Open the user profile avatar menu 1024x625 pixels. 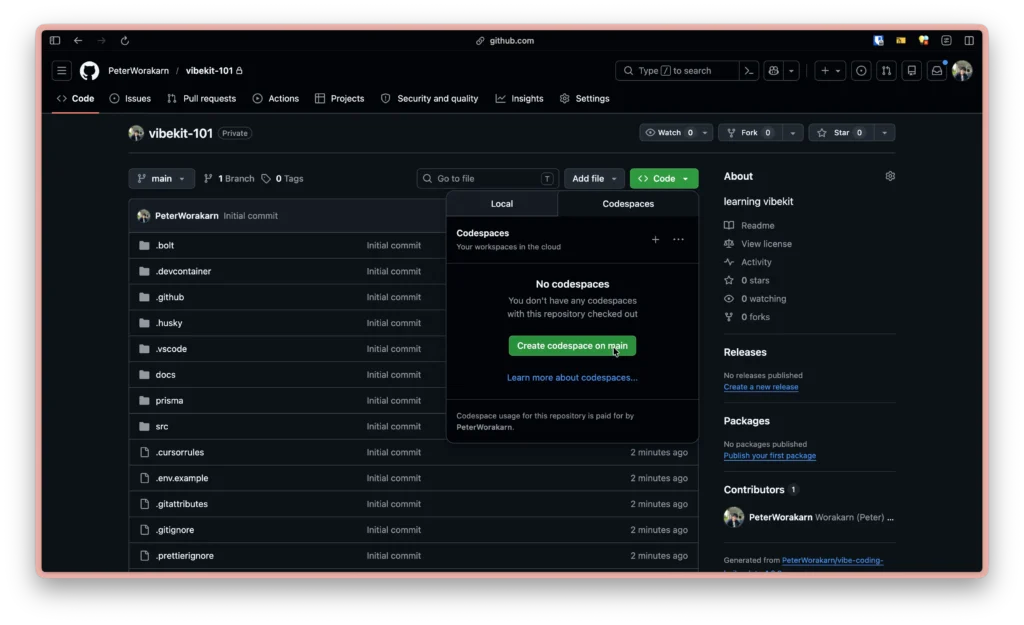962,71
